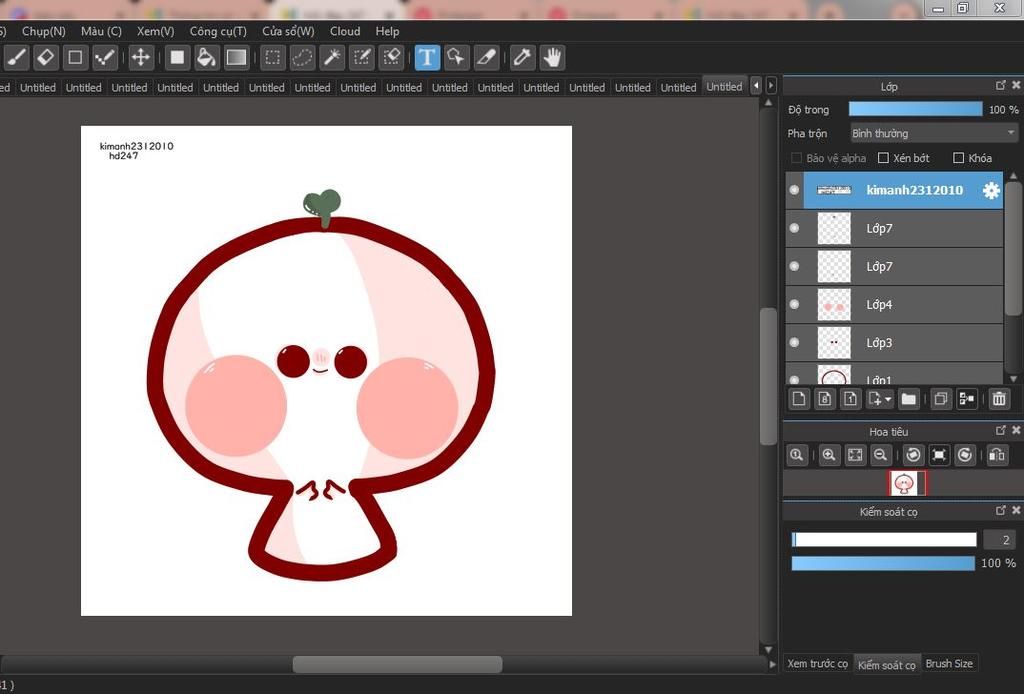The width and height of the screenshot is (1024, 694).
Task: Switch to the Brush Size tab
Action: (x=949, y=663)
